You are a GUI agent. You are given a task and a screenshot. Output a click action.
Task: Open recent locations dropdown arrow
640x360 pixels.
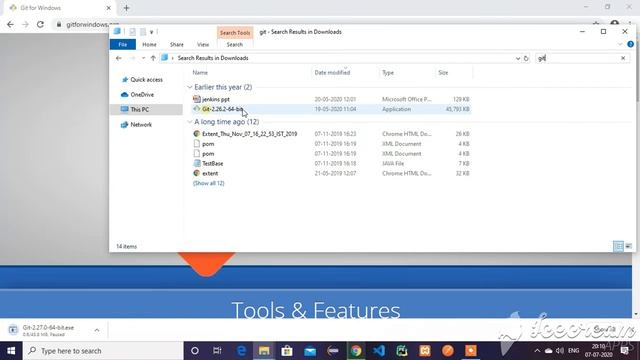pos(143,58)
